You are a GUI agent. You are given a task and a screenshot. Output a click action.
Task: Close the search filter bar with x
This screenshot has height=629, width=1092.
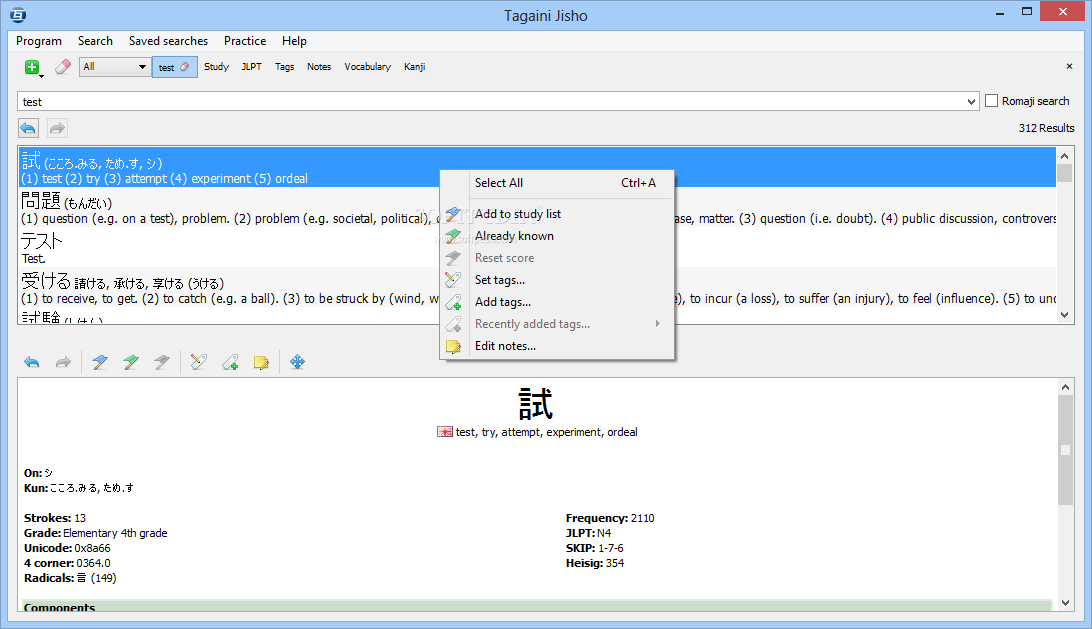[x=1069, y=67]
